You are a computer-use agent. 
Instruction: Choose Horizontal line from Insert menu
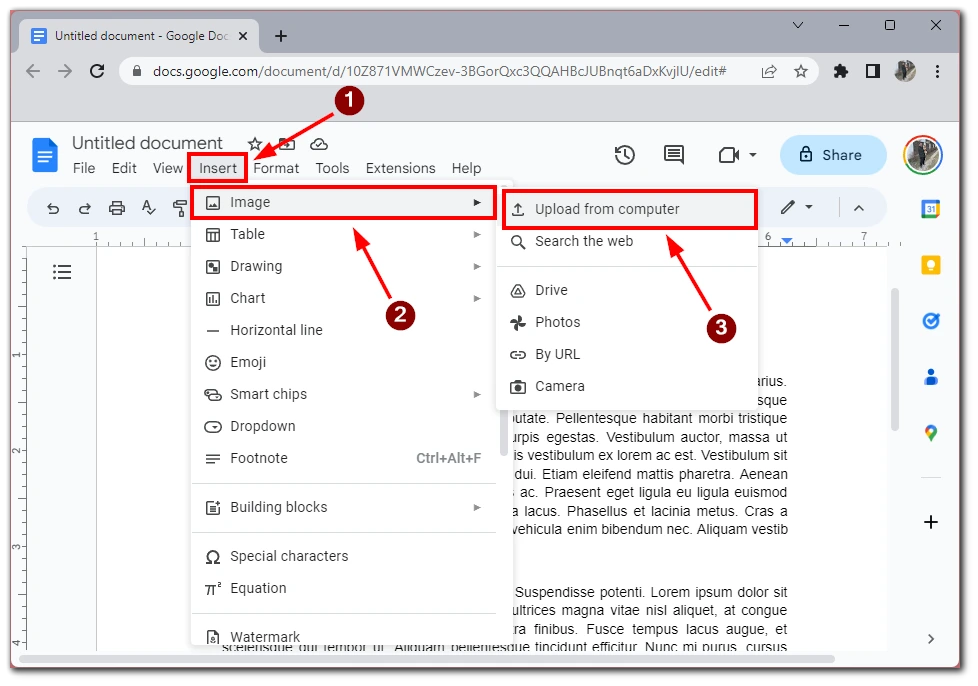[276, 330]
